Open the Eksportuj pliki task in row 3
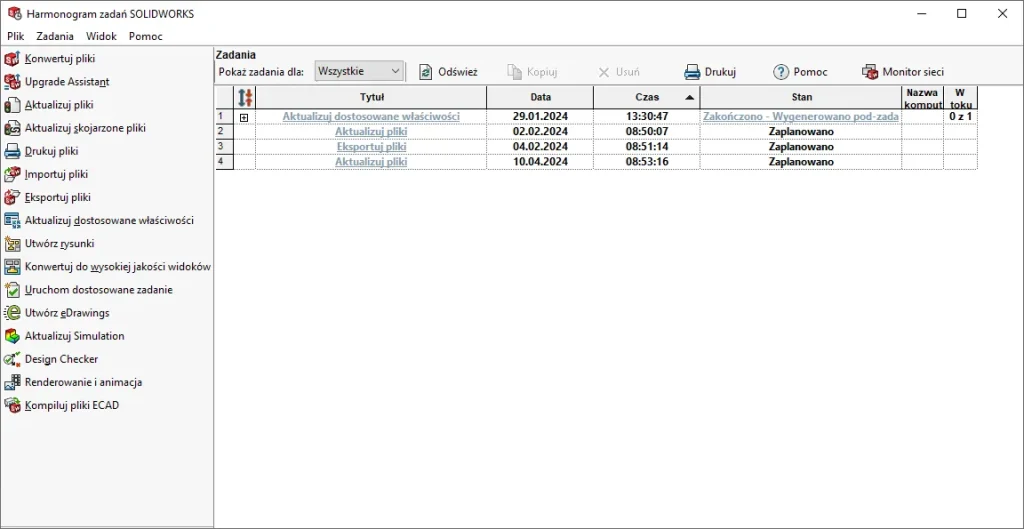Viewport: 1024px width, 529px height. coord(371,146)
